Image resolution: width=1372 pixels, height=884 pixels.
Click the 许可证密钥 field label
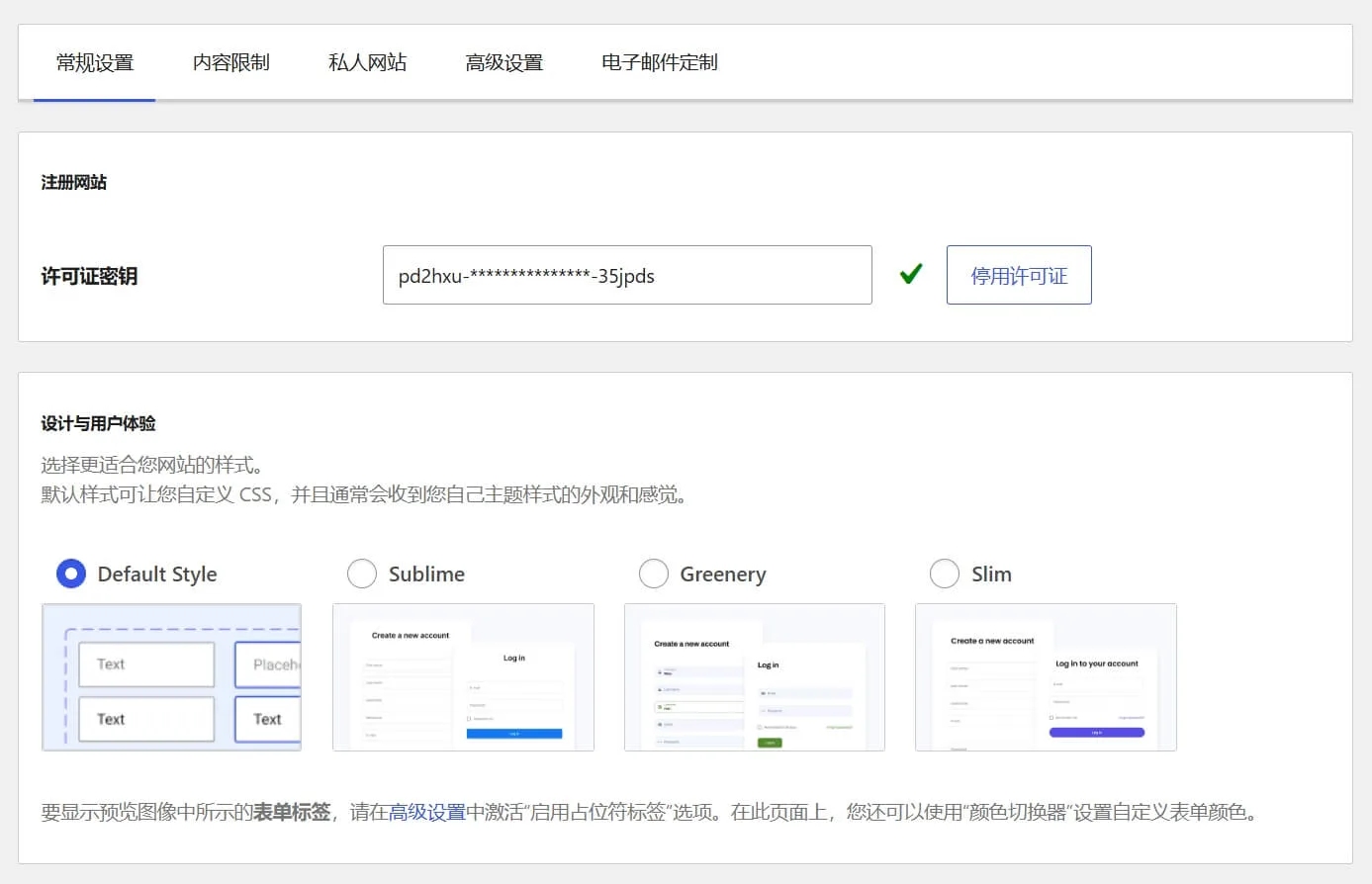click(x=89, y=276)
